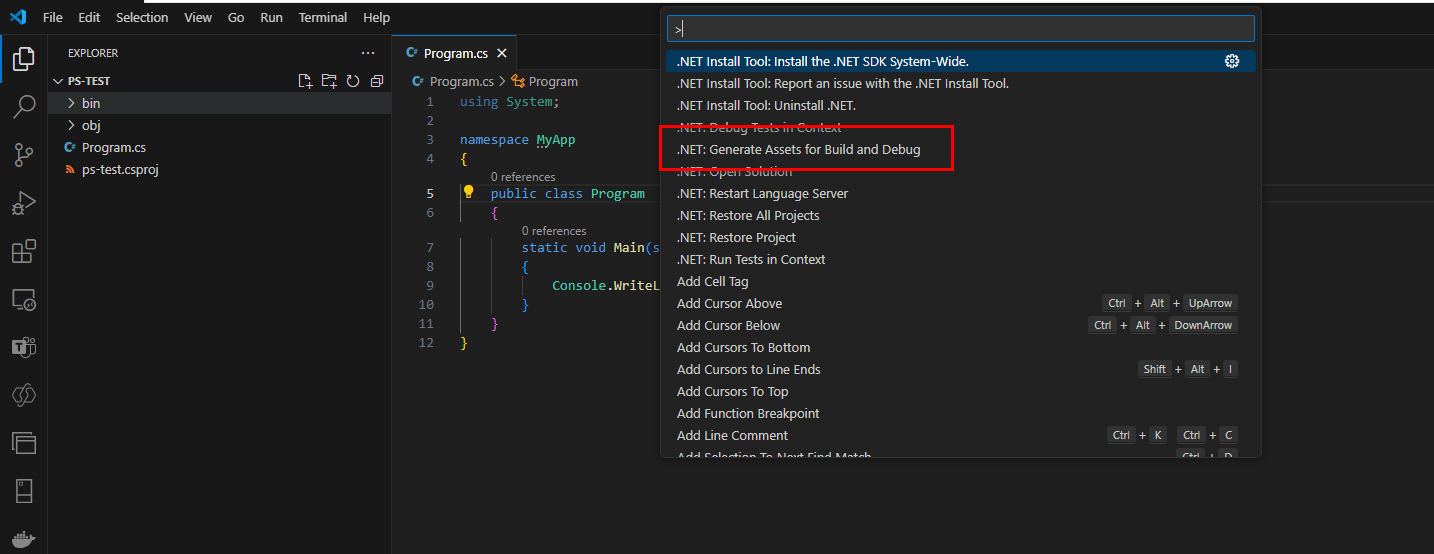Viewport: 1434px width, 554px height.
Task: Select Report an issue with .NET Install Tool
Action: 960,83
